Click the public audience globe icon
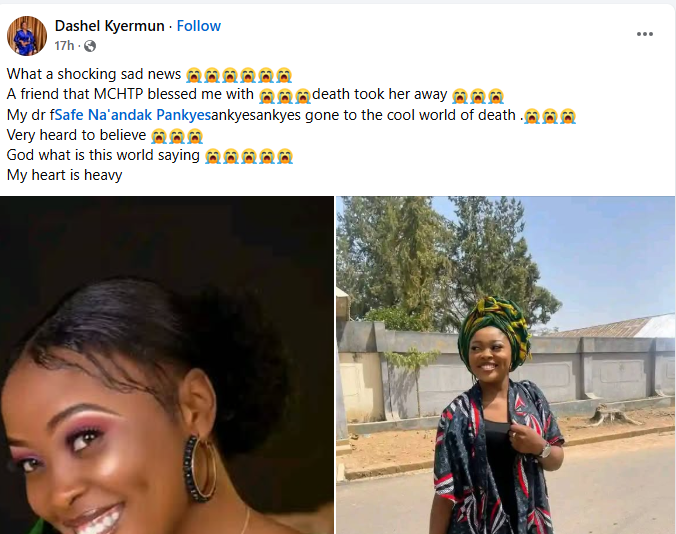Image resolution: width=676 pixels, height=534 pixels. [x=90, y=46]
